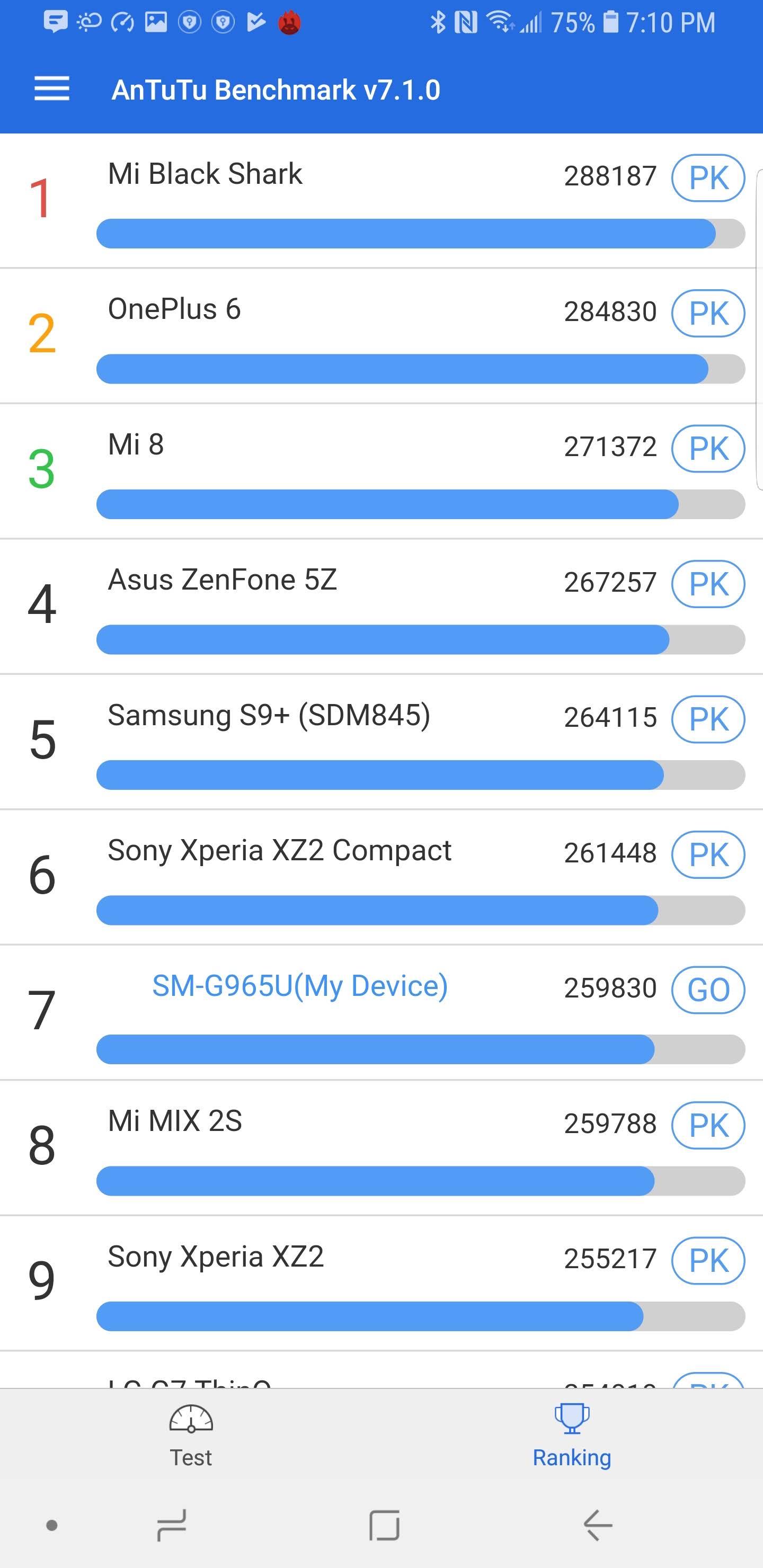Tap PK button for OnePlus 6

708,313
